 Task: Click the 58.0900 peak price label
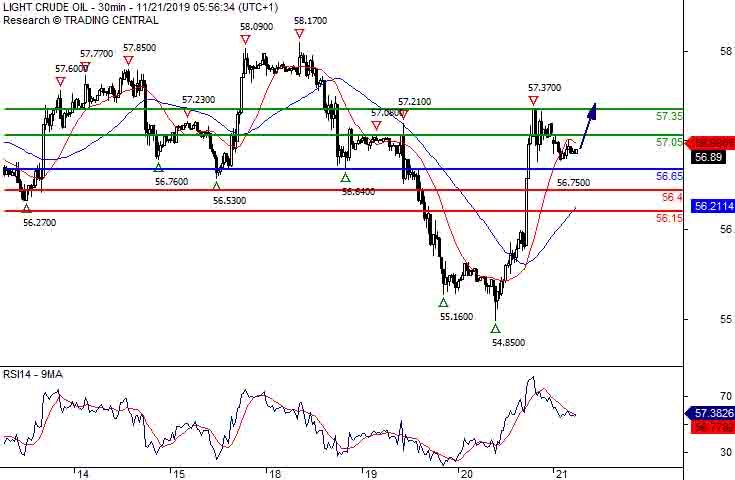click(x=256, y=27)
